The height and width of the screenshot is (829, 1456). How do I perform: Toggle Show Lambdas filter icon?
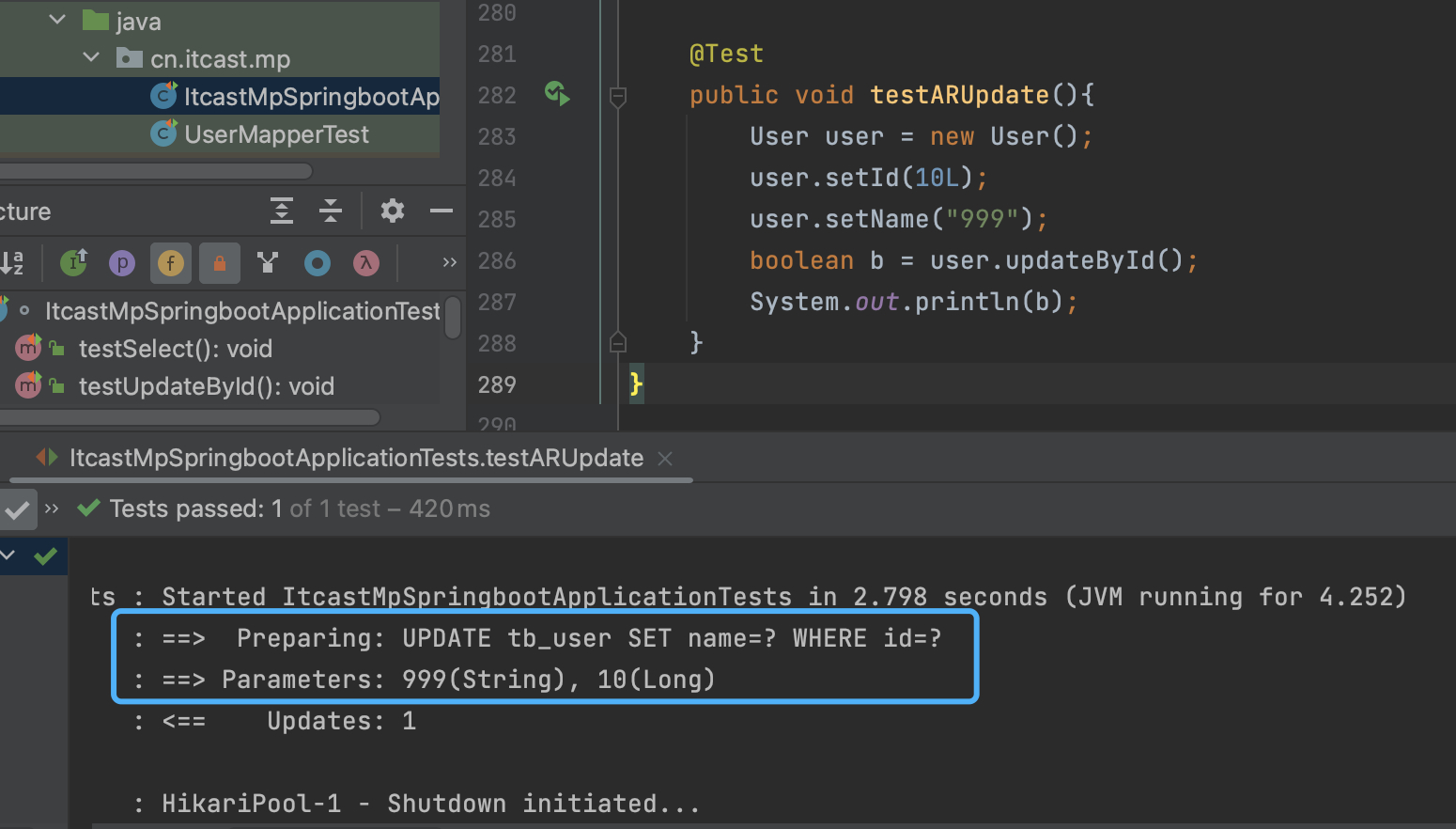click(366, 263)
